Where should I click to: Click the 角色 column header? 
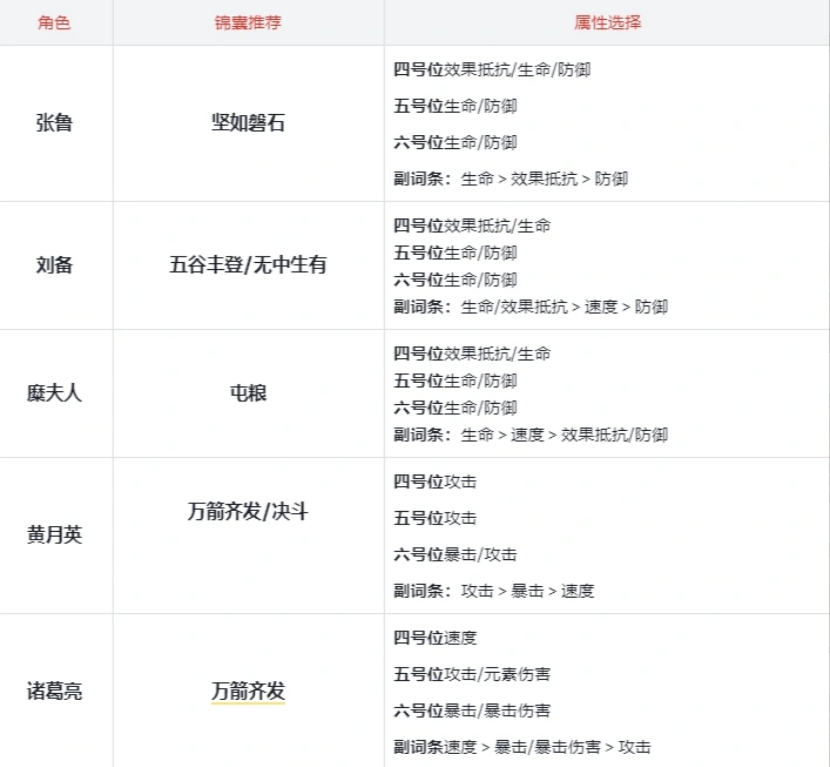[x=54, y=22]
